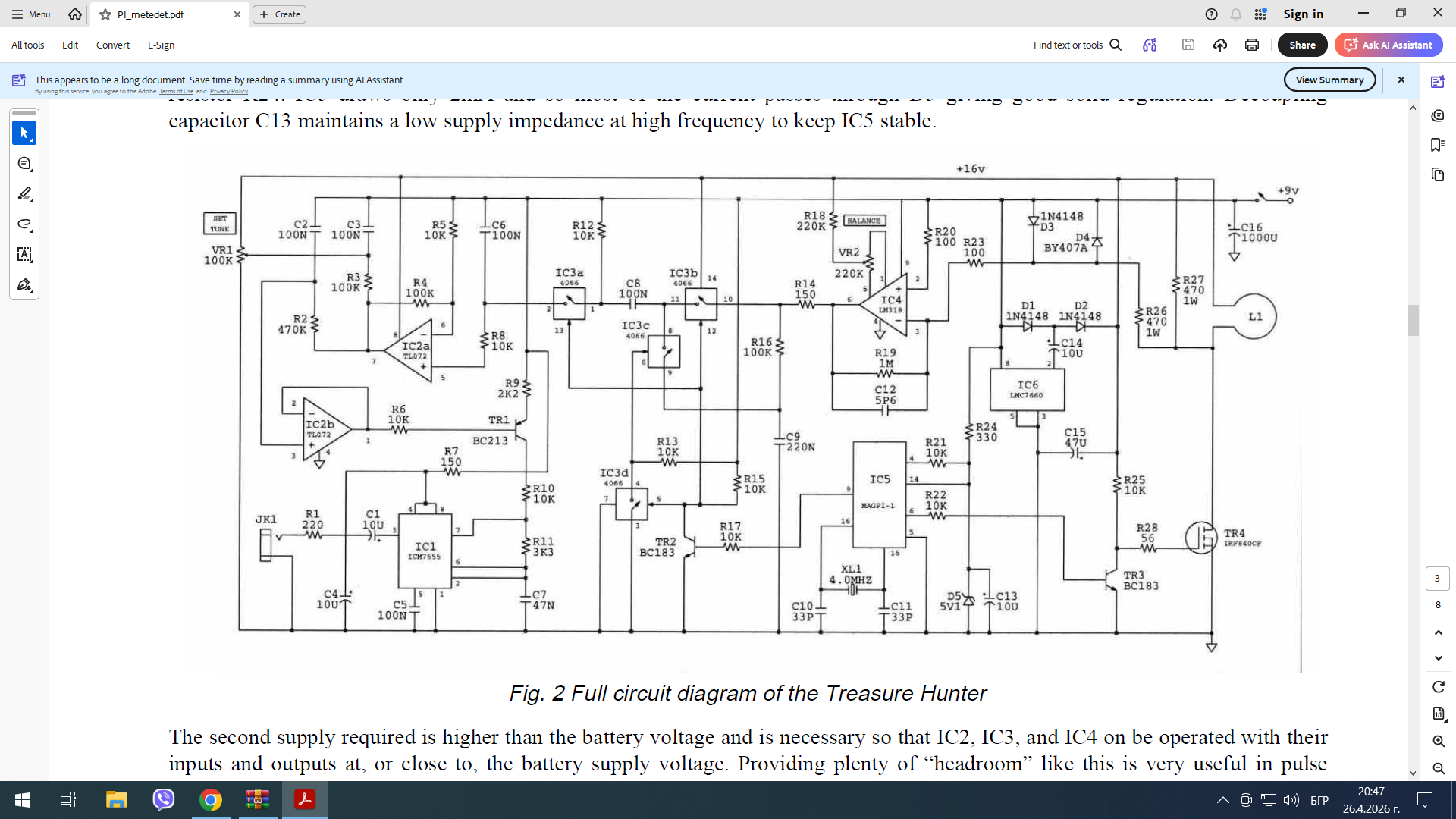Screen dimensions: 1456x819
Task: Open the Comments panel icon
Action: point(1437,115)
